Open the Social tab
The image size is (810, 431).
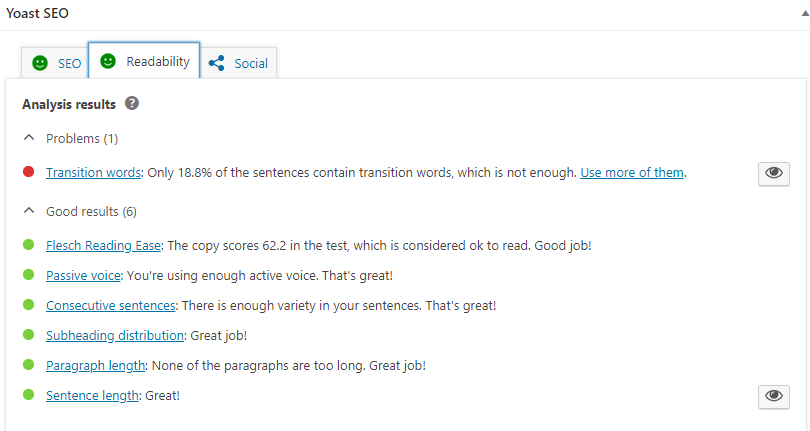tap(238, 63)
